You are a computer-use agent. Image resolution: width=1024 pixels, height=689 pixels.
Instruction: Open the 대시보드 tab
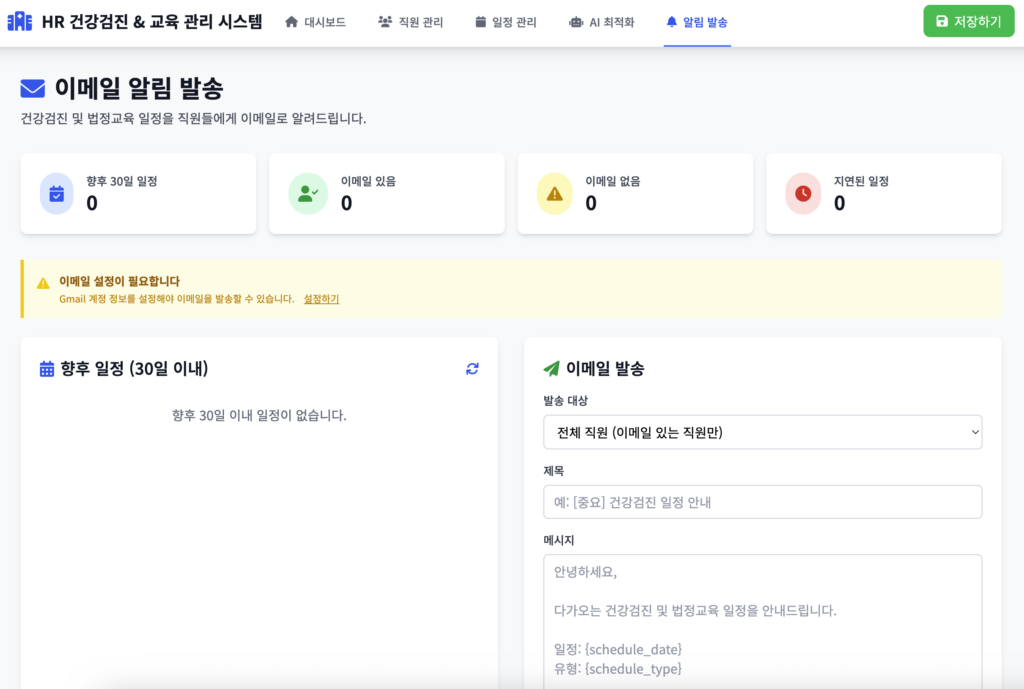pyautogui.click(x=315, y=22)
